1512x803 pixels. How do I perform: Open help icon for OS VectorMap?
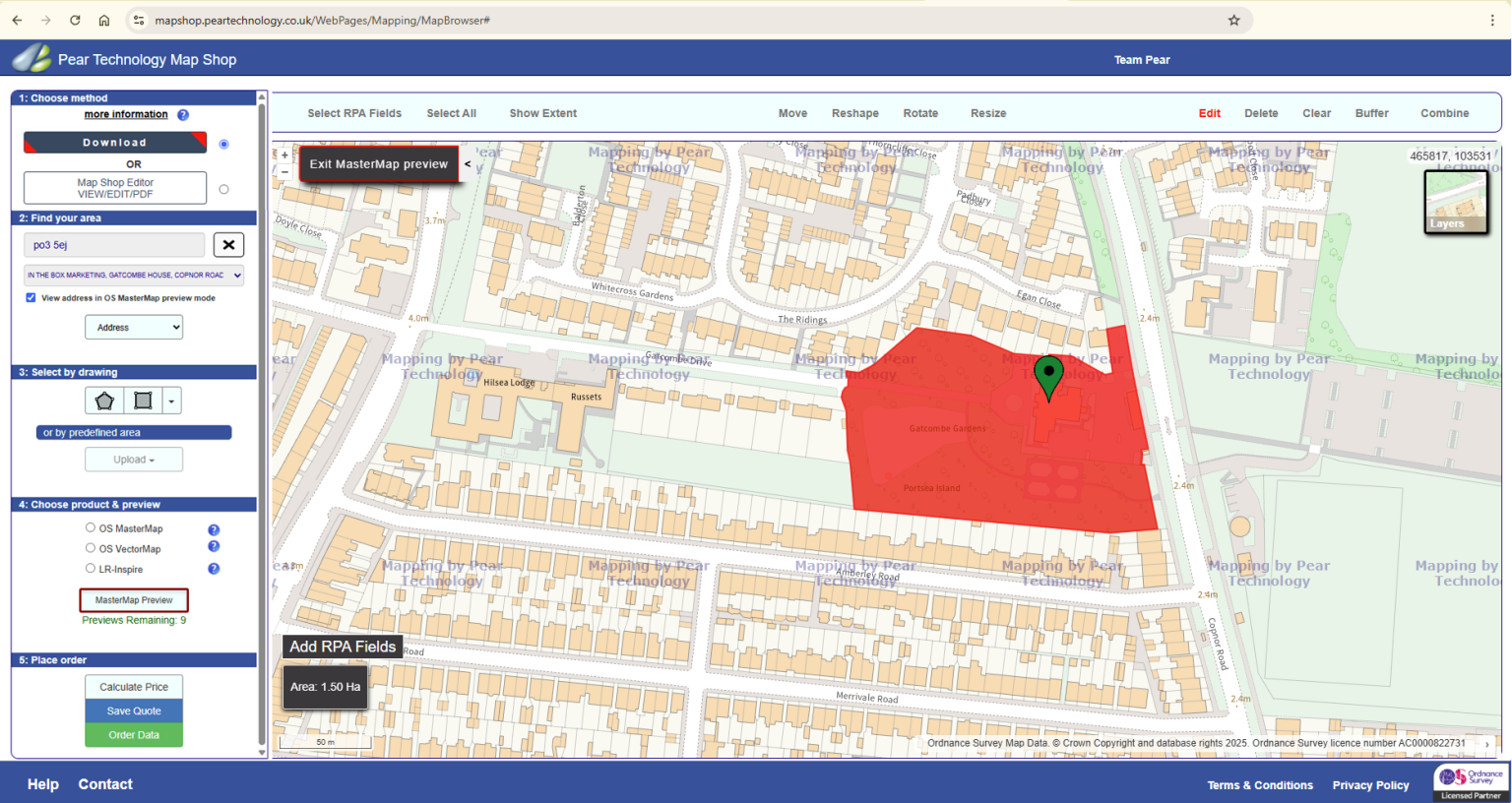(214, 546)
